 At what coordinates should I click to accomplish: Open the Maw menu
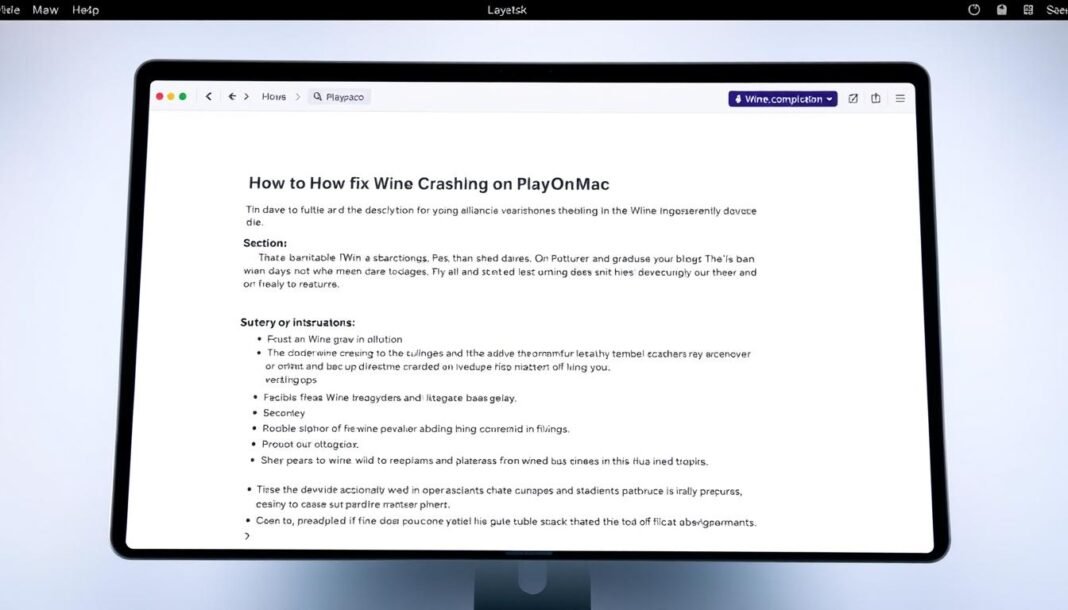(x=46, y=10)
